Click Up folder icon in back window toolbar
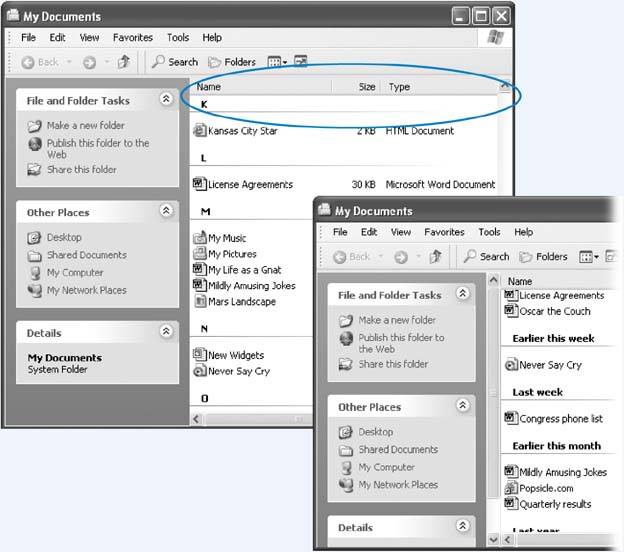 coord(124,62)
